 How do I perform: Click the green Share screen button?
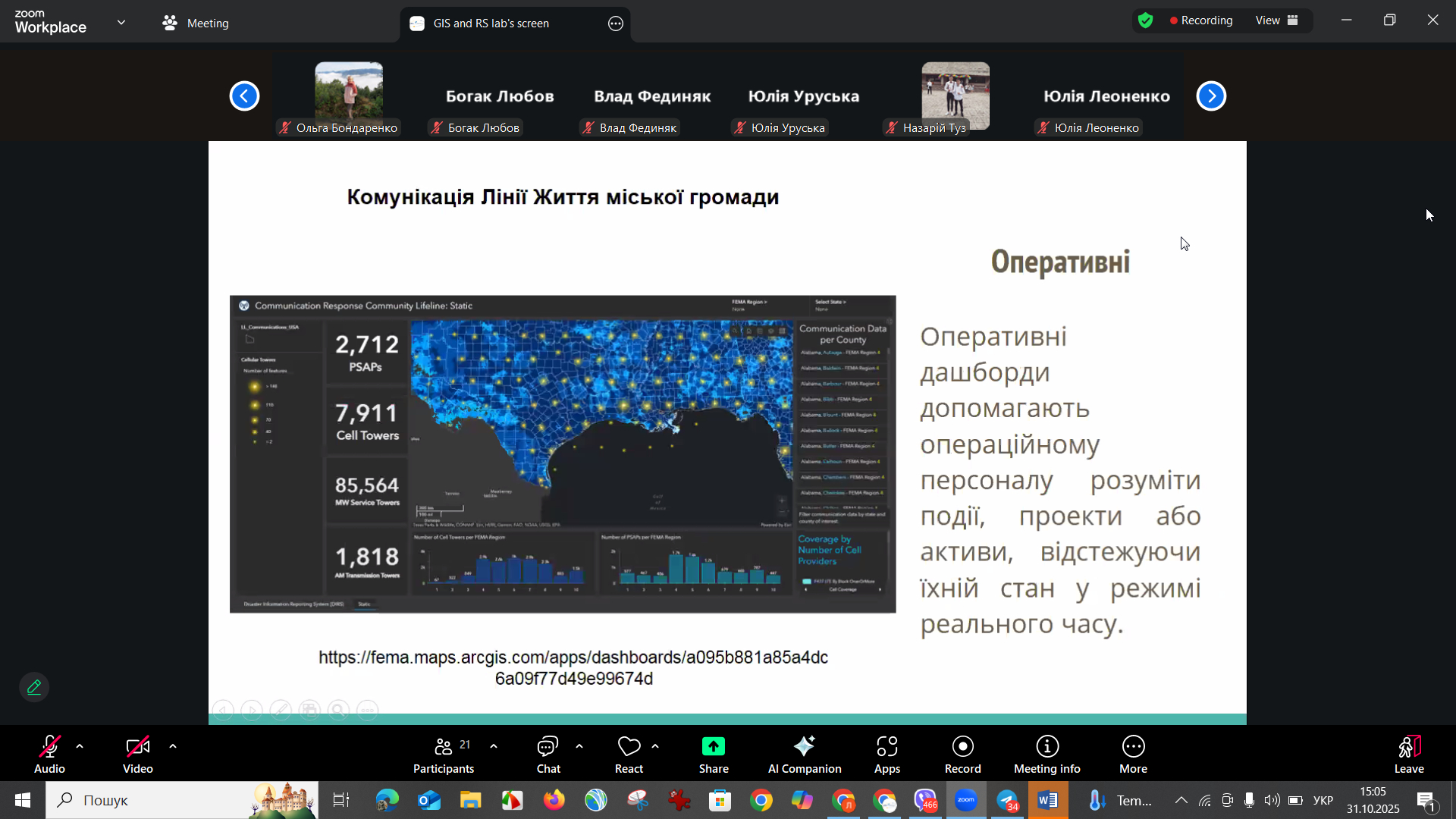[713, 754]
